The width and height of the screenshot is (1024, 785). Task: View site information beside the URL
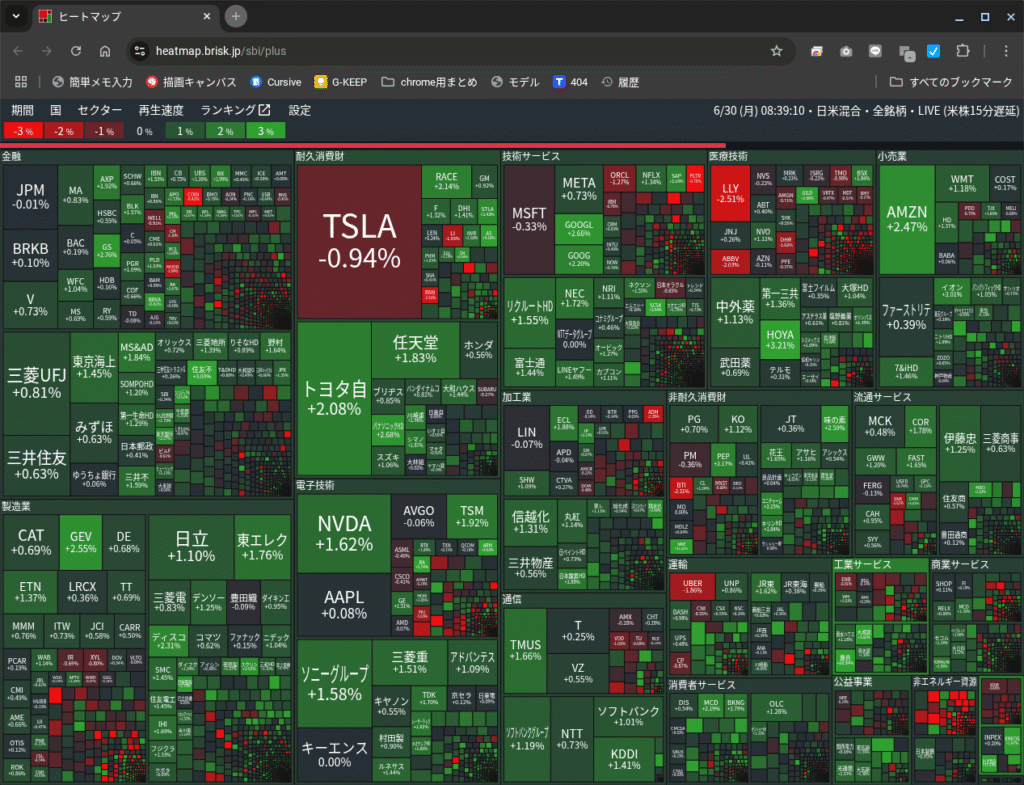(139, 51)
